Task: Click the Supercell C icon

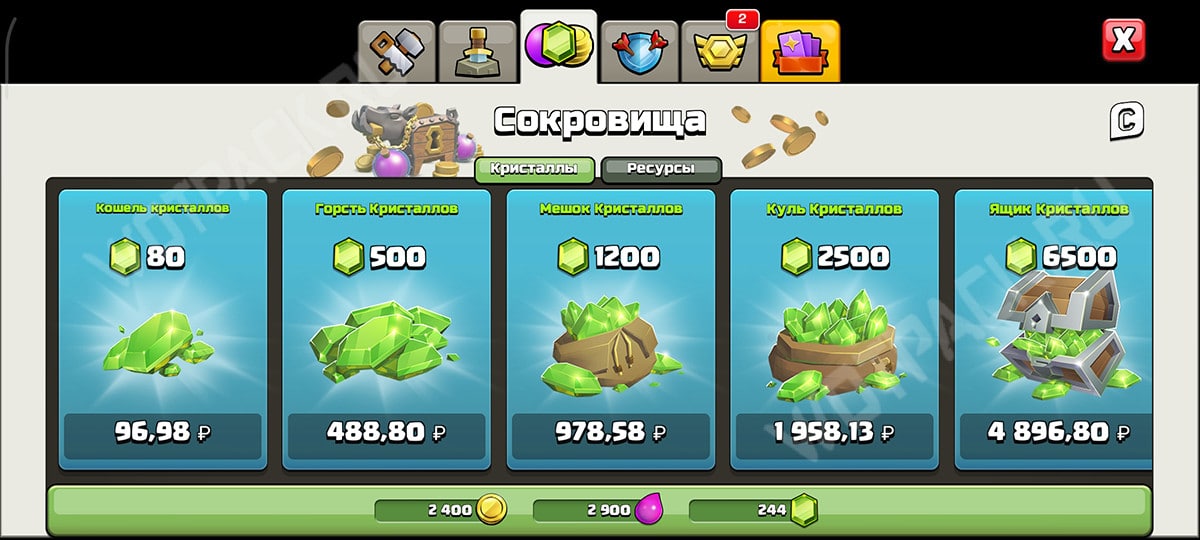Action: [1127, 121]
